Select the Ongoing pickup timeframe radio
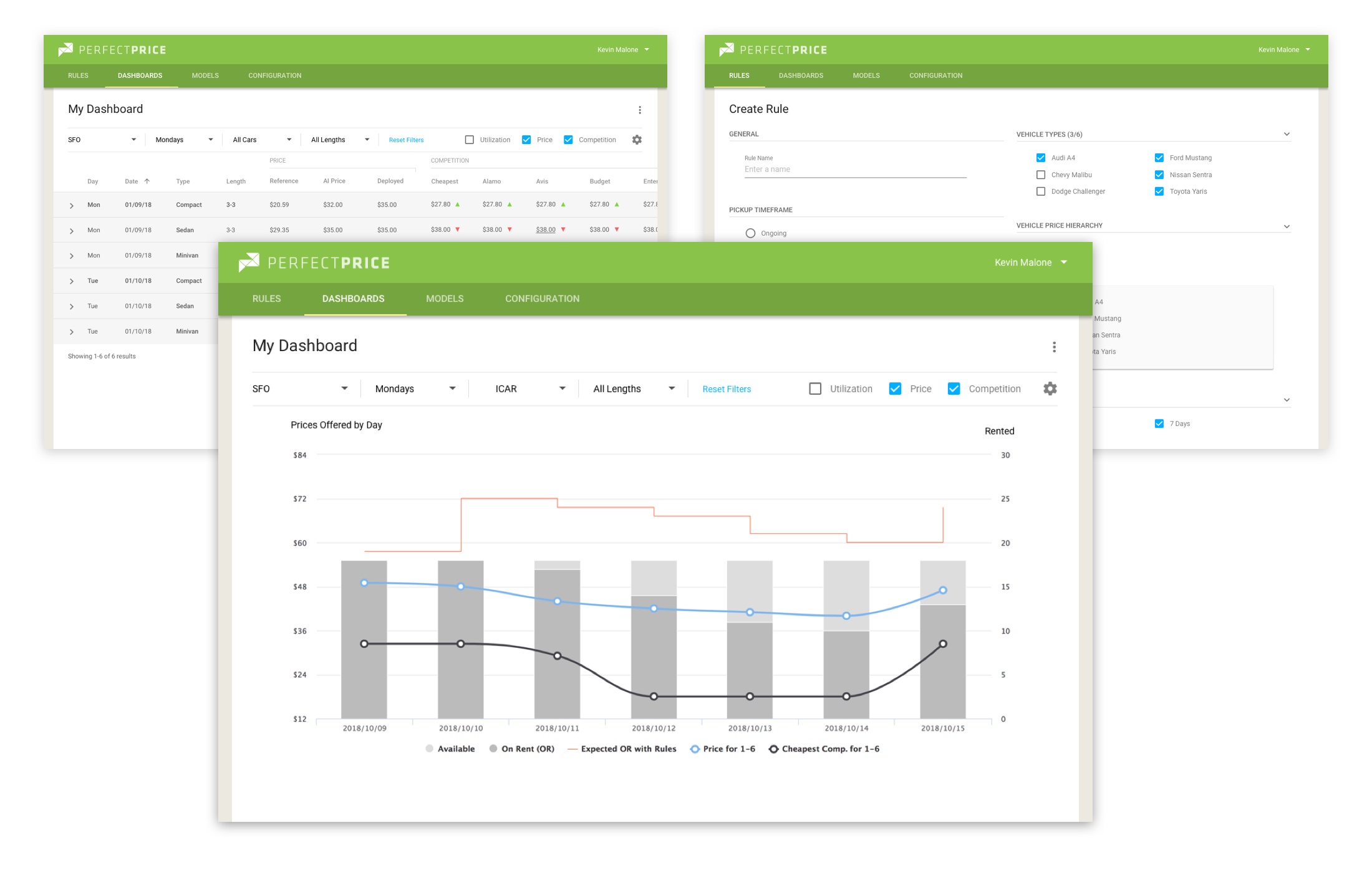Image resolution: width=1372 pixels, height=873 pixels. pos(750,233)
